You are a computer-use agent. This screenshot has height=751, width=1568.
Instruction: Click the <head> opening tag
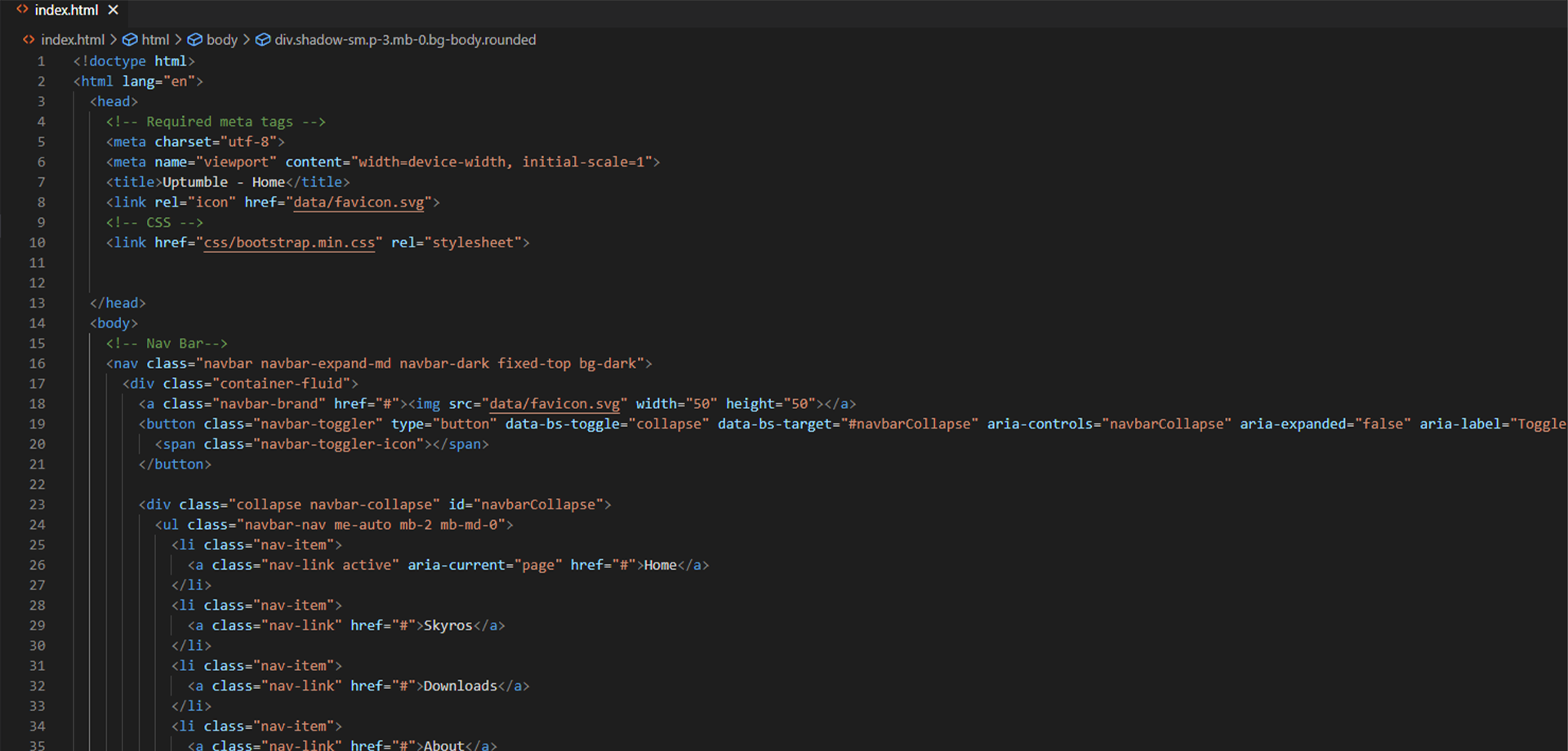point(114,101)
